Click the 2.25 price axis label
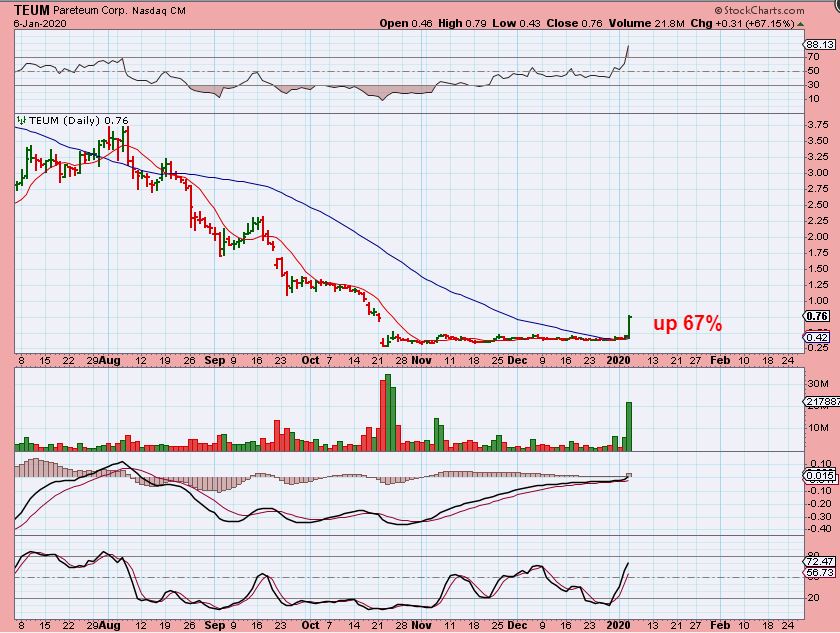The image size is (840, 633). 818,221
